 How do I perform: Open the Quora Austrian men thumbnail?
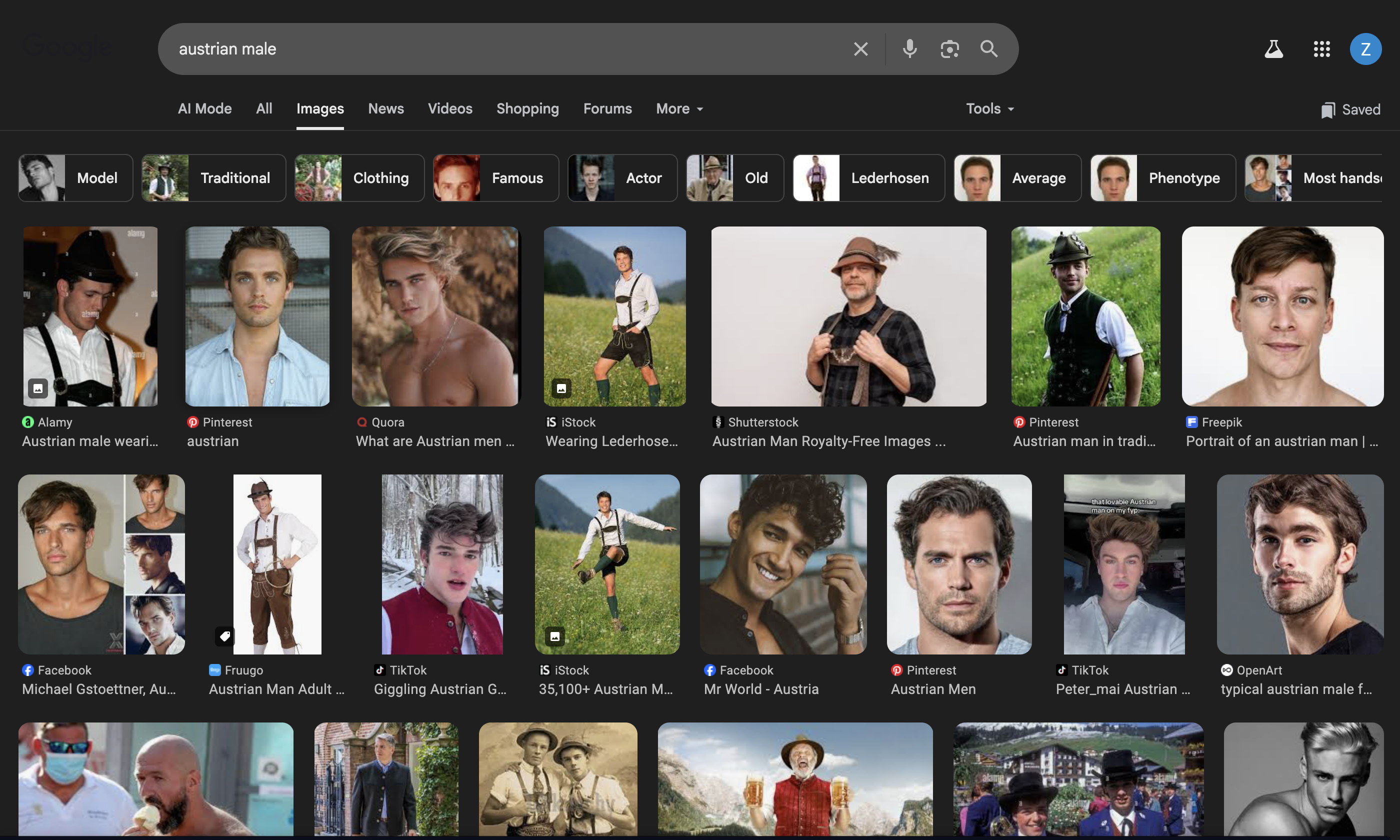coord(435,316)
